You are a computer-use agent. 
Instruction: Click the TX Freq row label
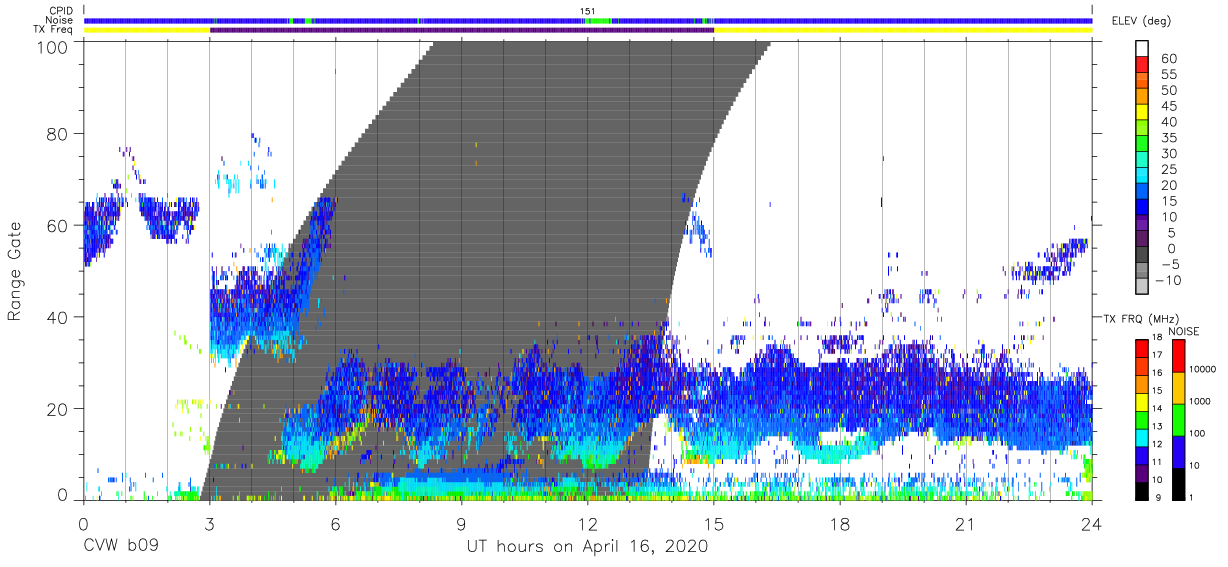[x=53, y=29]
